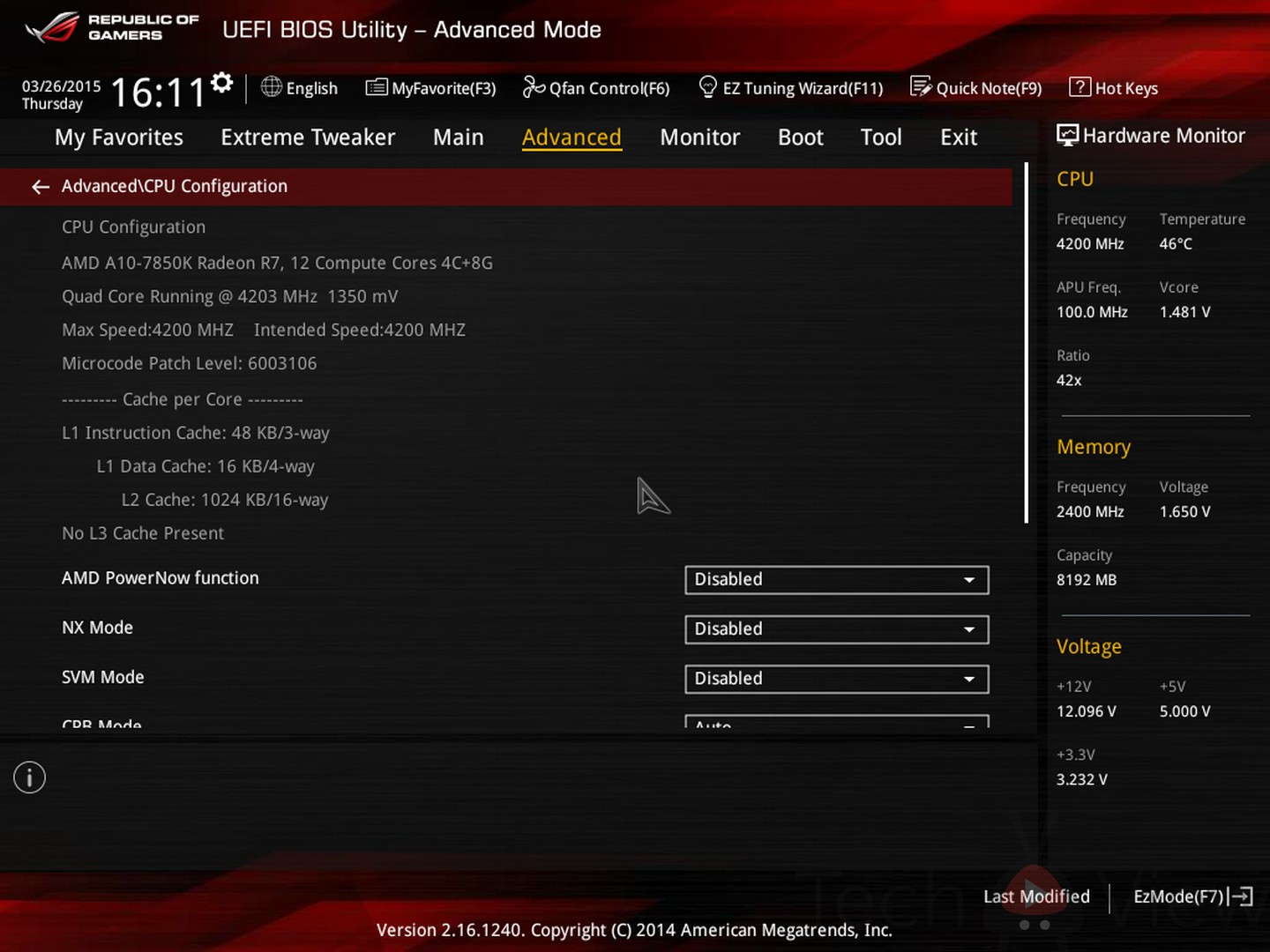Select the NX Mode label

point(97,628)
